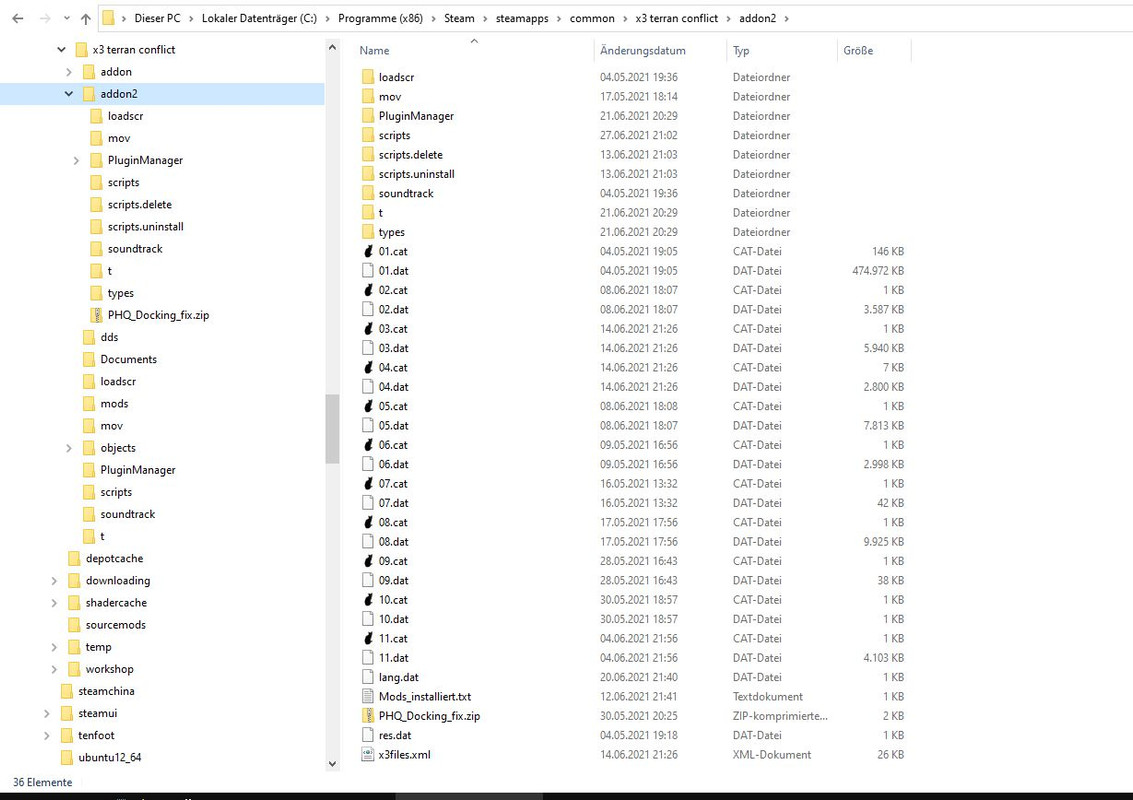The image size is (1133, 800).
Task: Go up one folder level arrow
Action: click(x=85, y=19)
